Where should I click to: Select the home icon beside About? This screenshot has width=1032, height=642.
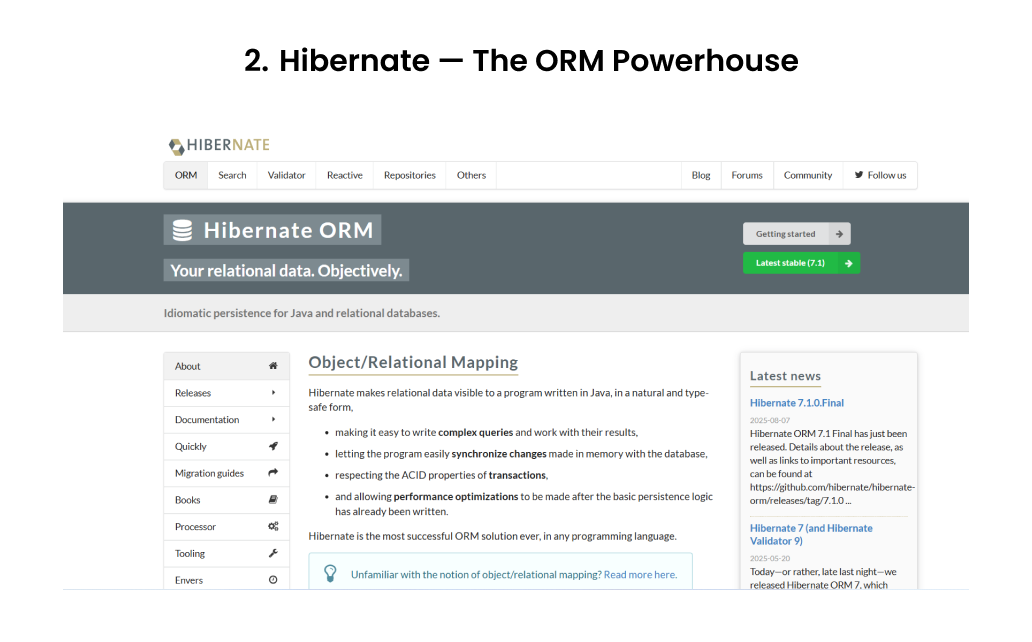click(272, 366)
